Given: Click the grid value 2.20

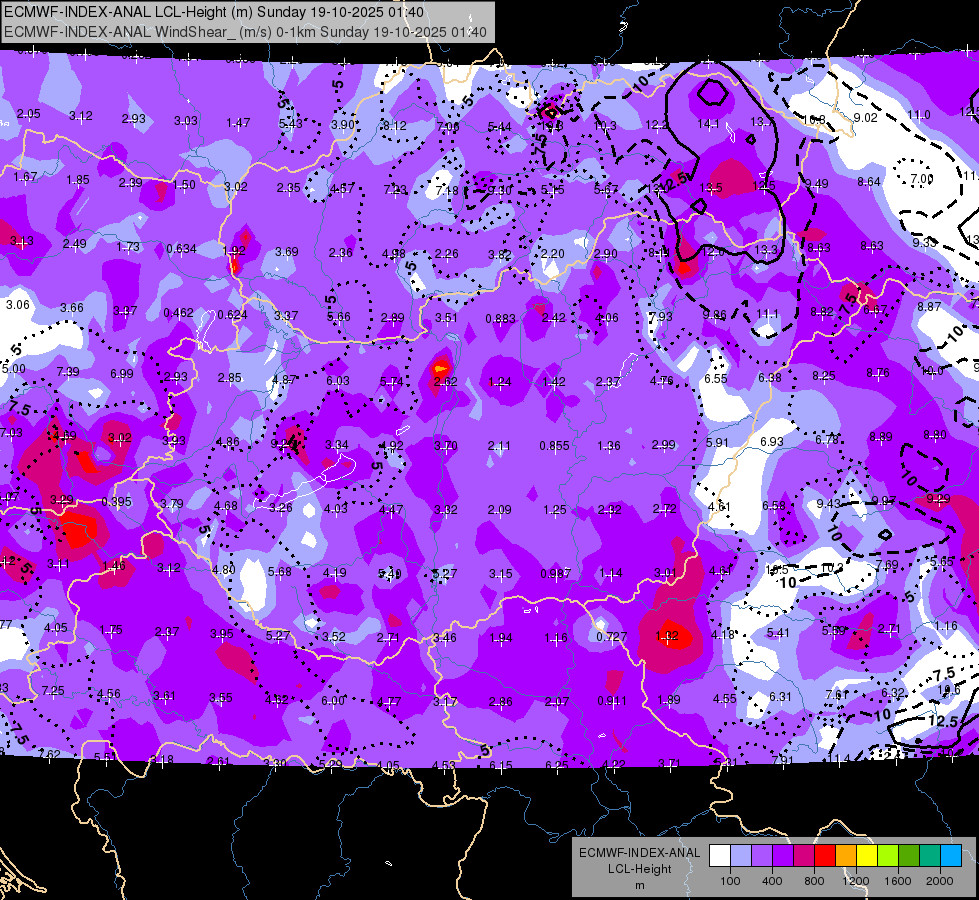Looking at the screenshot, I should pyautogui.click(x=553, y=254).
